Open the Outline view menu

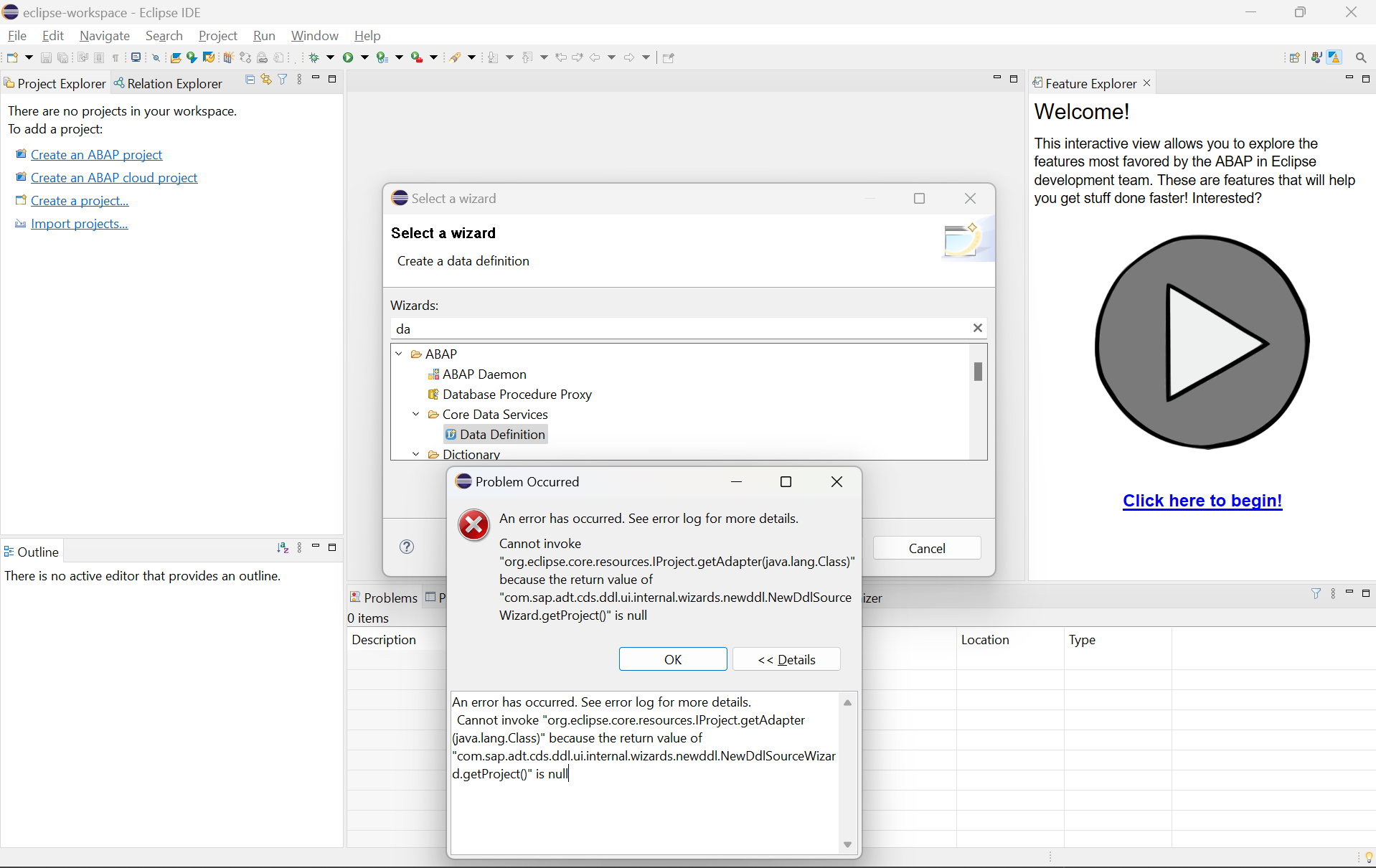click(x=299, y=548)
